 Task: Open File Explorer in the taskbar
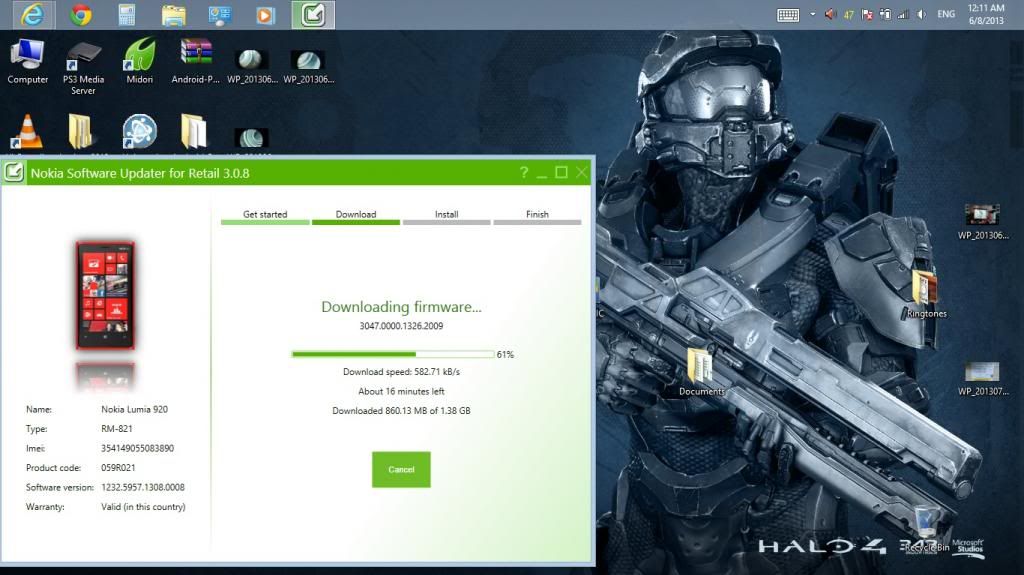click(x=173, y=15)
